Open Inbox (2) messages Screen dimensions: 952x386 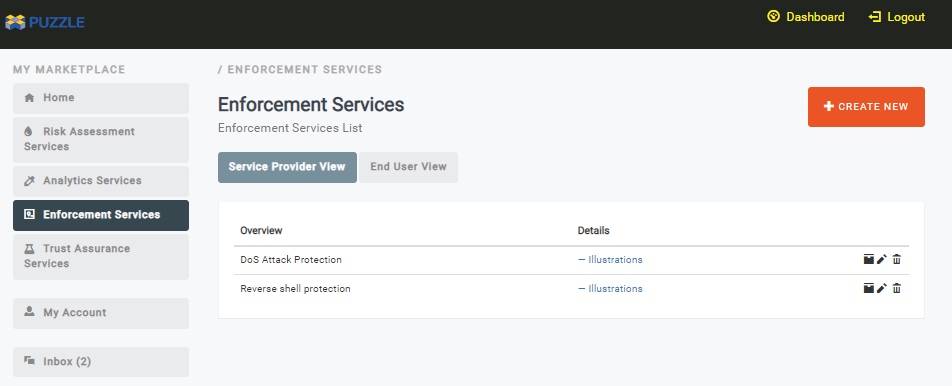coord(101,362)
